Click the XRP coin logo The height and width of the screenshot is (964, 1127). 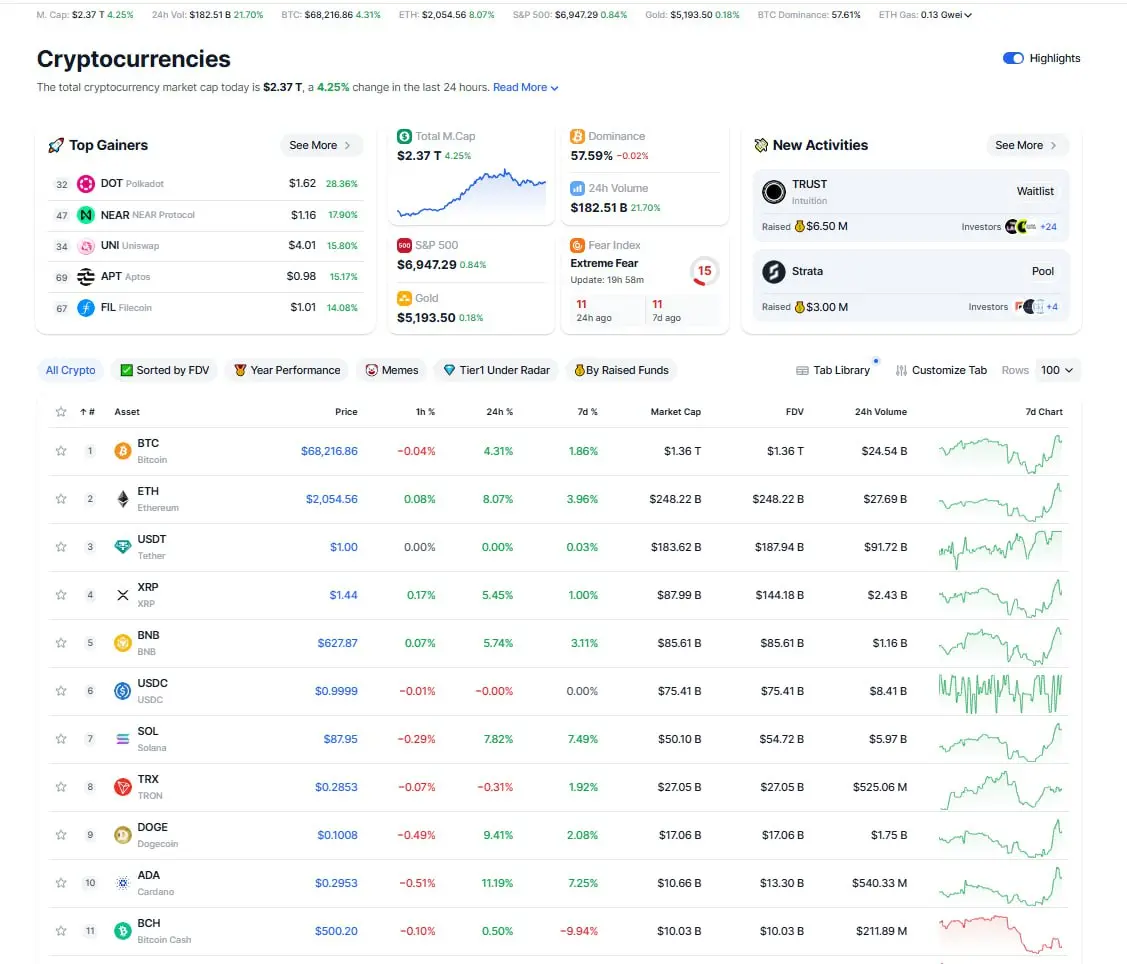tap(123, 595)
